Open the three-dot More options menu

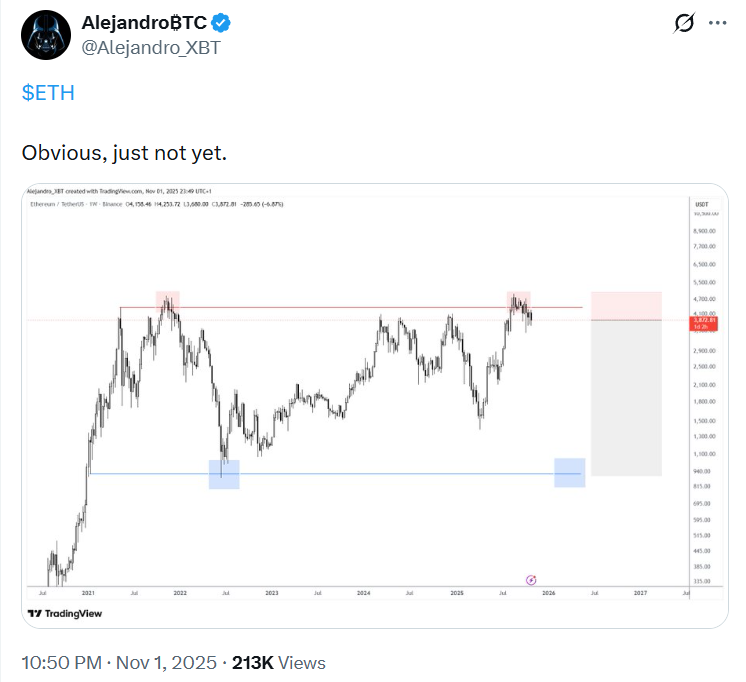[x=718, y=22]
